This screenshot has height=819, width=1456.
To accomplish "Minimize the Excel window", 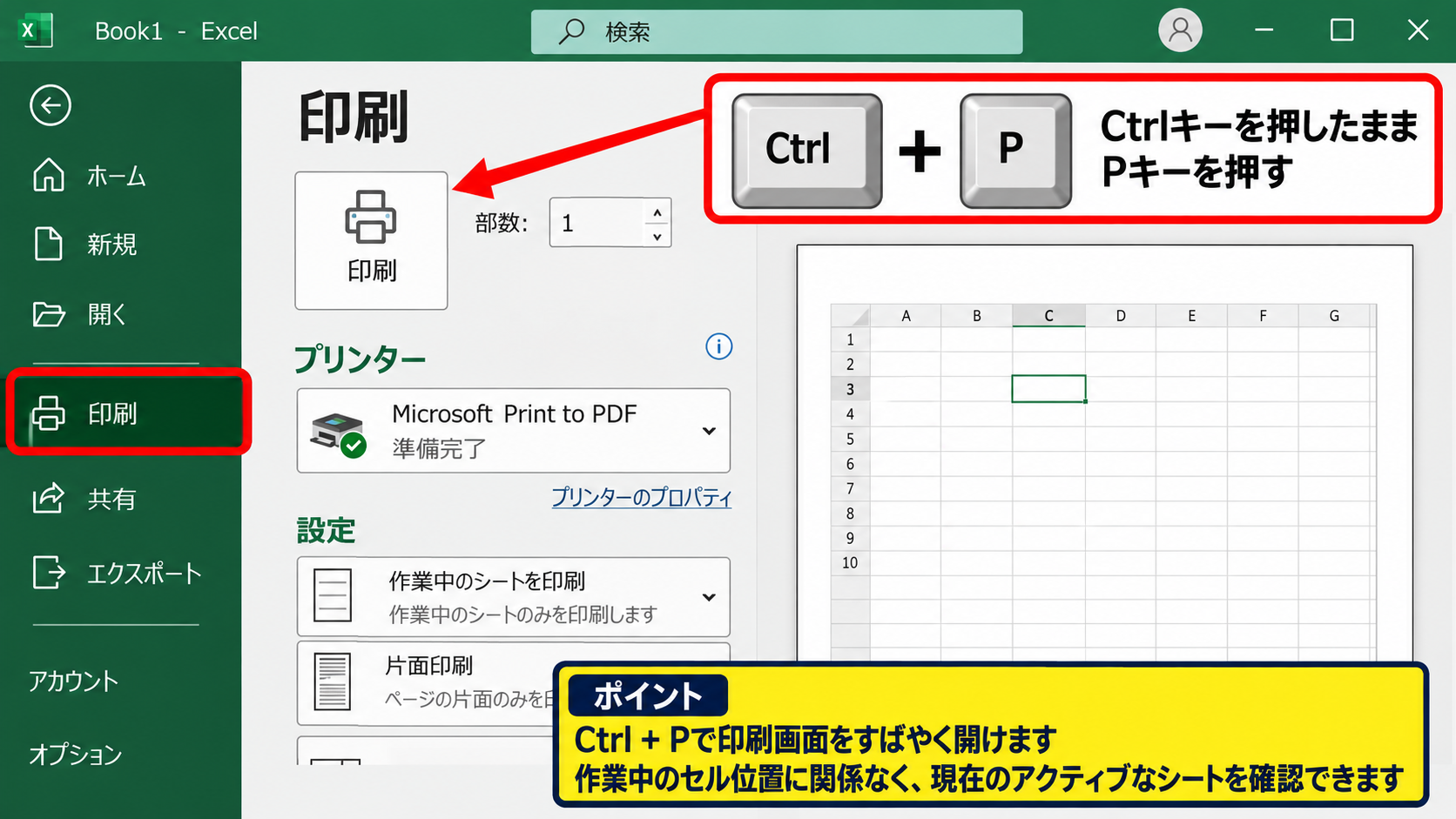I will [x=1264, y=30].
